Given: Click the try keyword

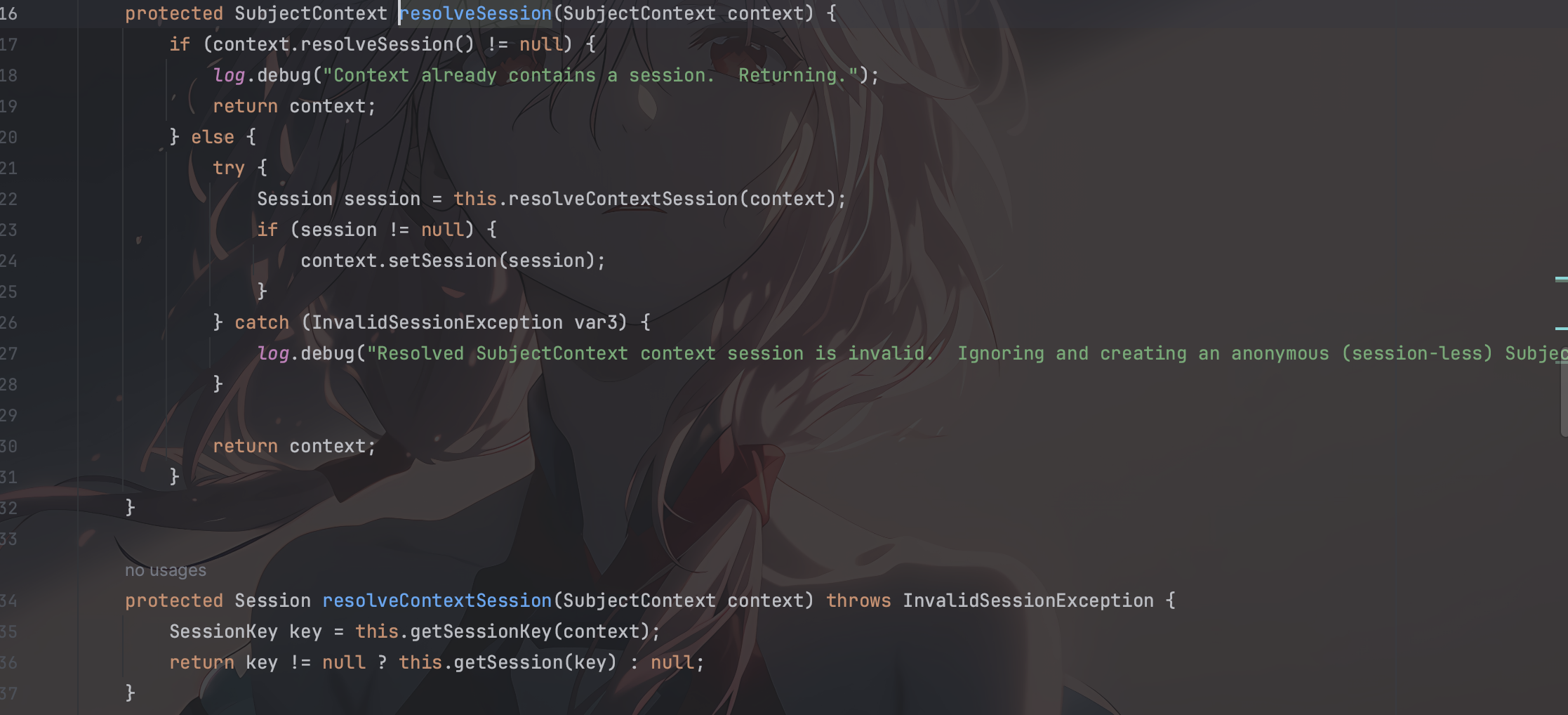Looking at the screenshot, I should [x=229, y=168].
